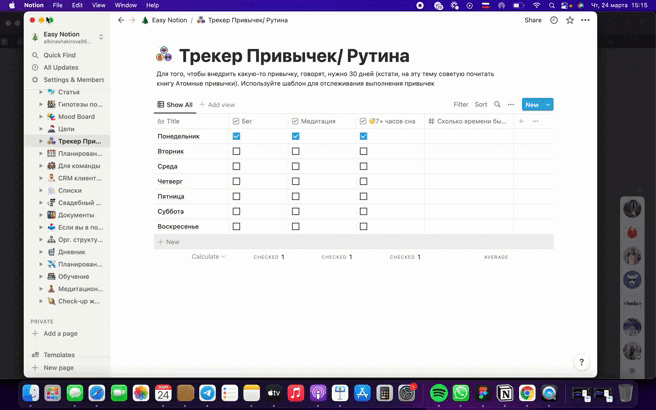656x410 pixels.
Task: Click Spotlight search in menu bar
Action: pyautogui.click(x=552, y=5)
